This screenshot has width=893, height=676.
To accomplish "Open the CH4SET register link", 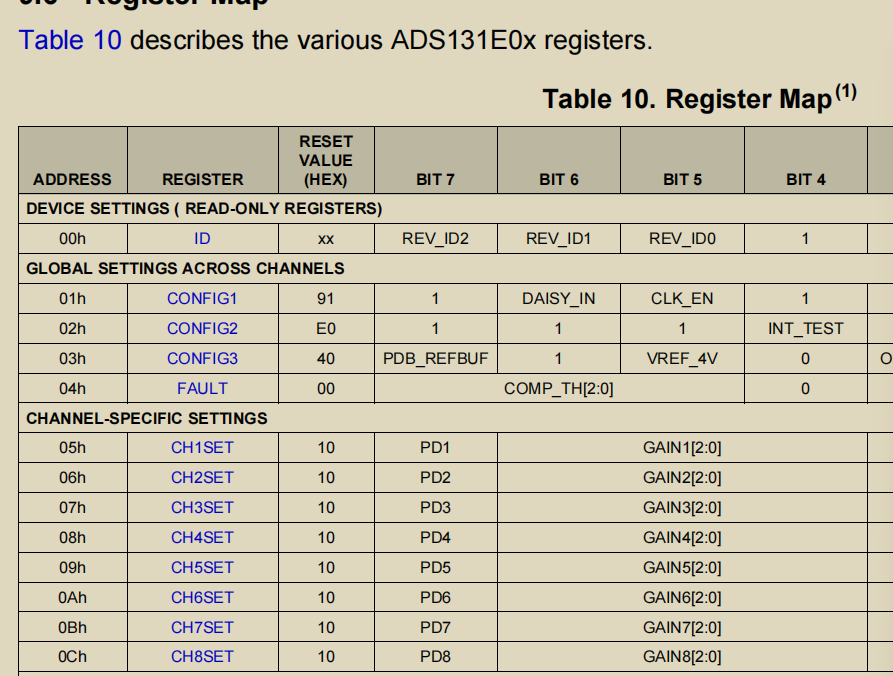I will pyautogui.click(x=202, y=538).
